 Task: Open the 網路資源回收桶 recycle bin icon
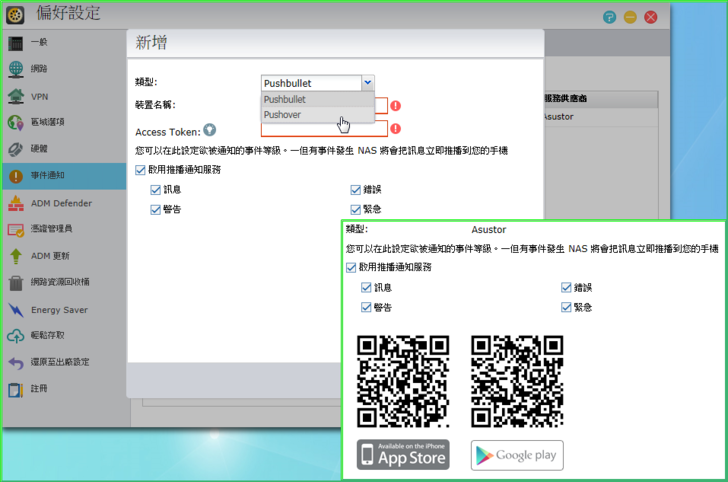point(16,283)
